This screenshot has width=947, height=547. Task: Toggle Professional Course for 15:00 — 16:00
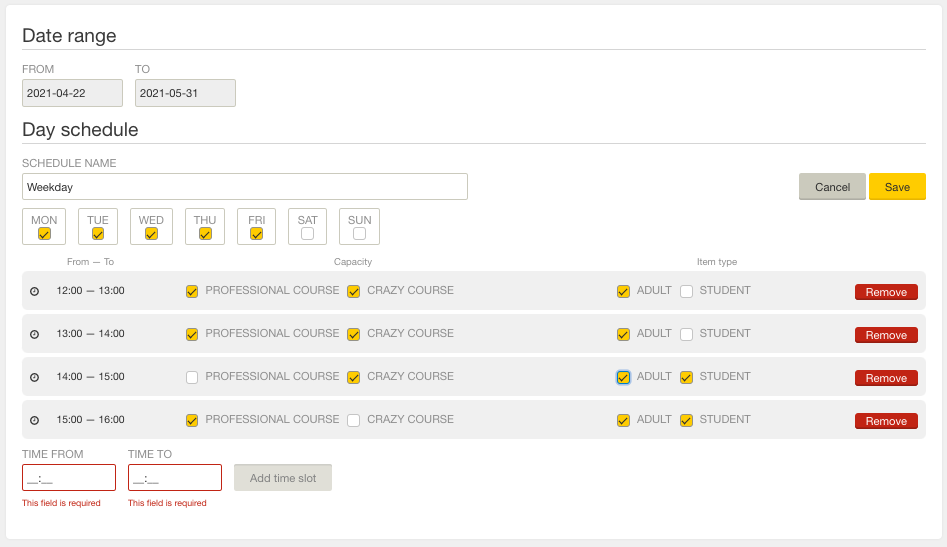click(192, 421)
